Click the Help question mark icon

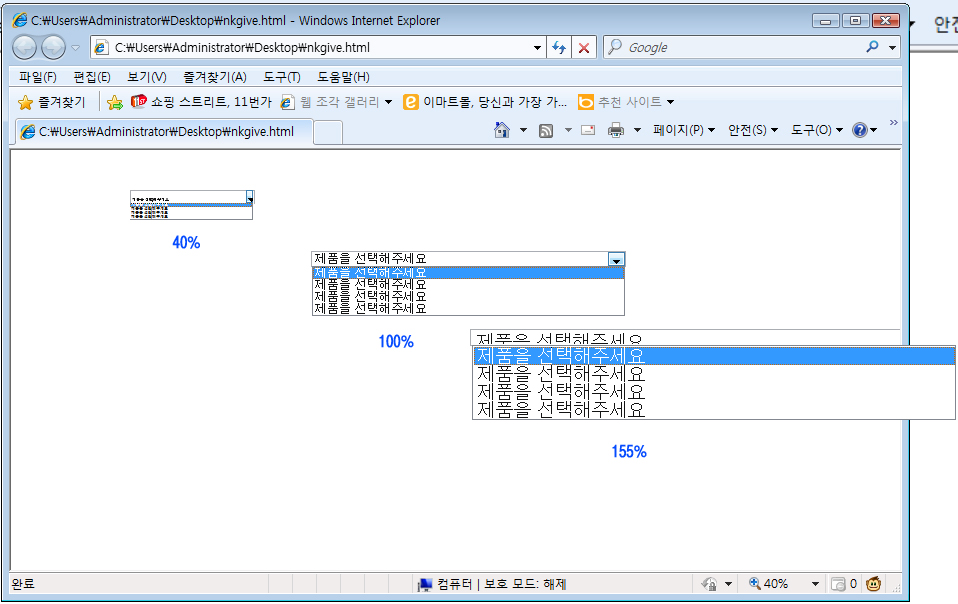pyautogui.click(x=859, y=130)
